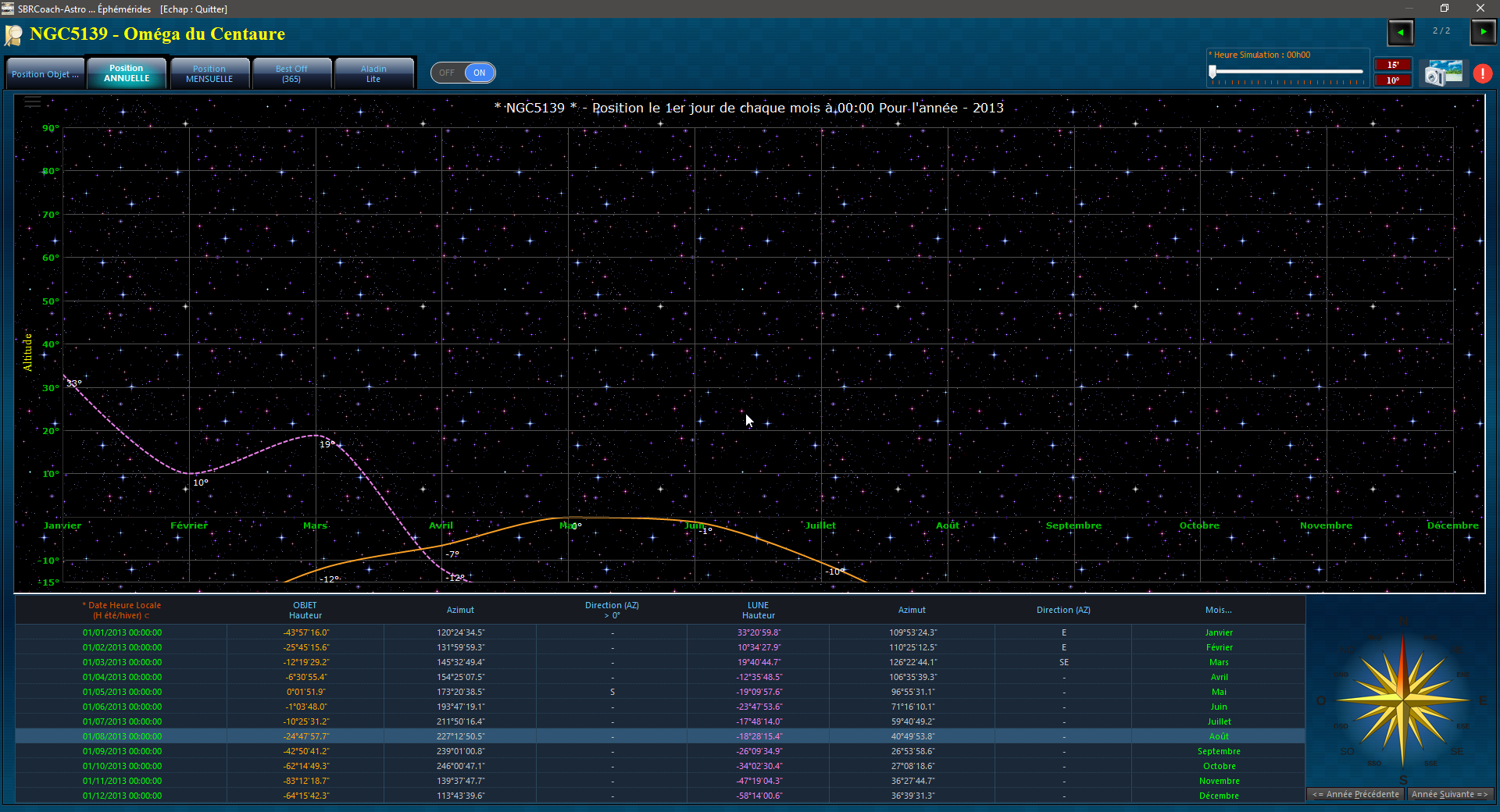Open the red exclamation warning icon

point(1482,73)
